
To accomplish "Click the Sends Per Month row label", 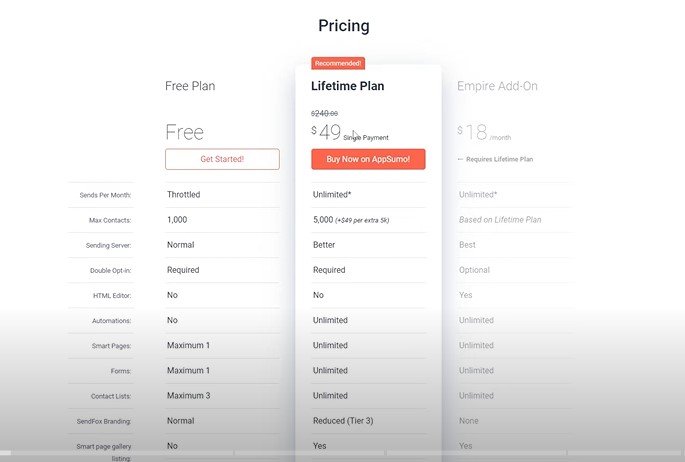I will tap(105, 195).
